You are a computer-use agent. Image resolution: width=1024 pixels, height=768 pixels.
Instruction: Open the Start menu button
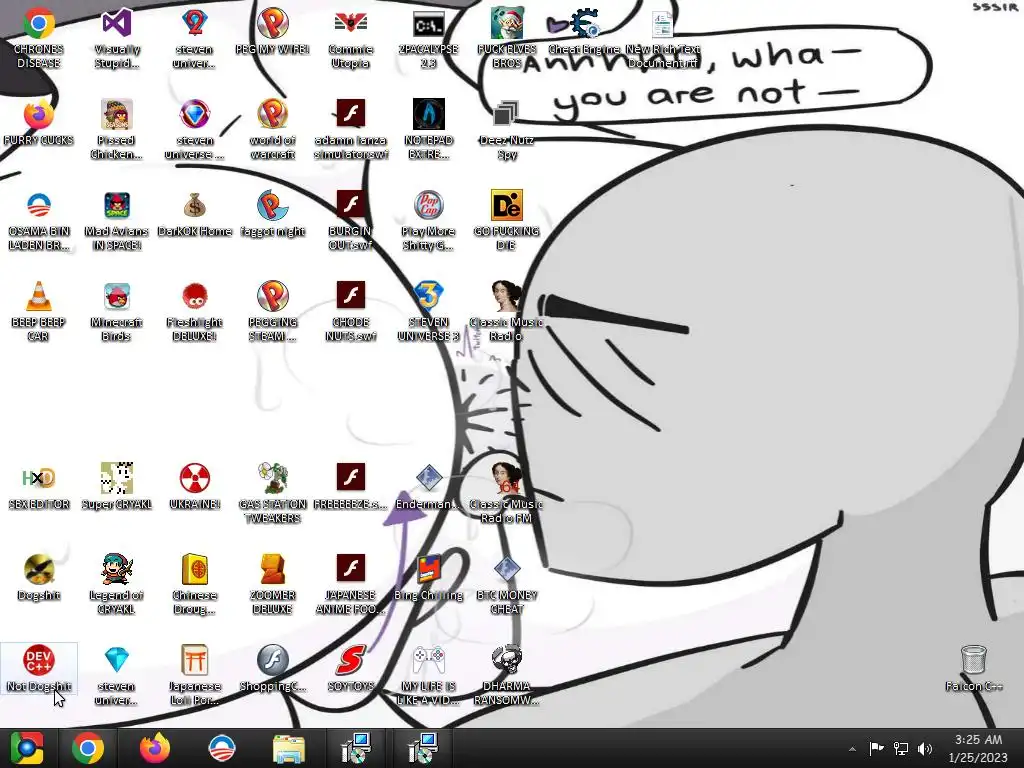[x=27, y=748]
